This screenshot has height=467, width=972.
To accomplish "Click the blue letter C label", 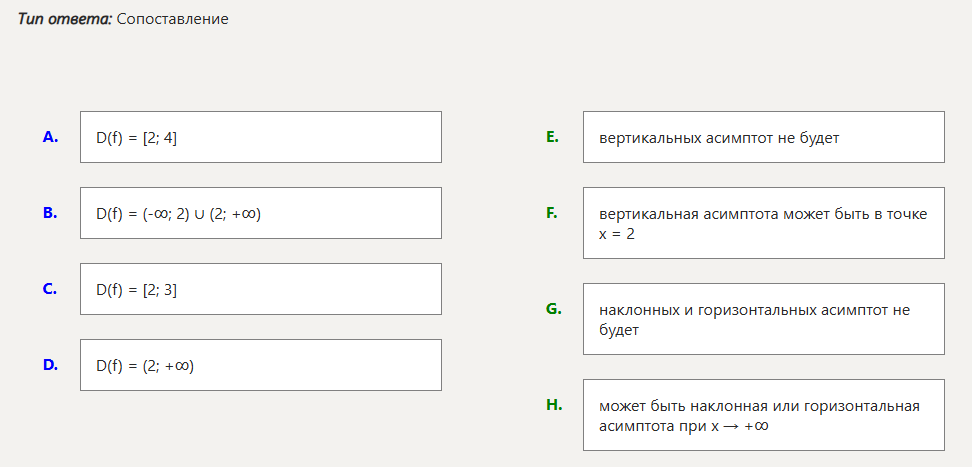I will (50, 289).
